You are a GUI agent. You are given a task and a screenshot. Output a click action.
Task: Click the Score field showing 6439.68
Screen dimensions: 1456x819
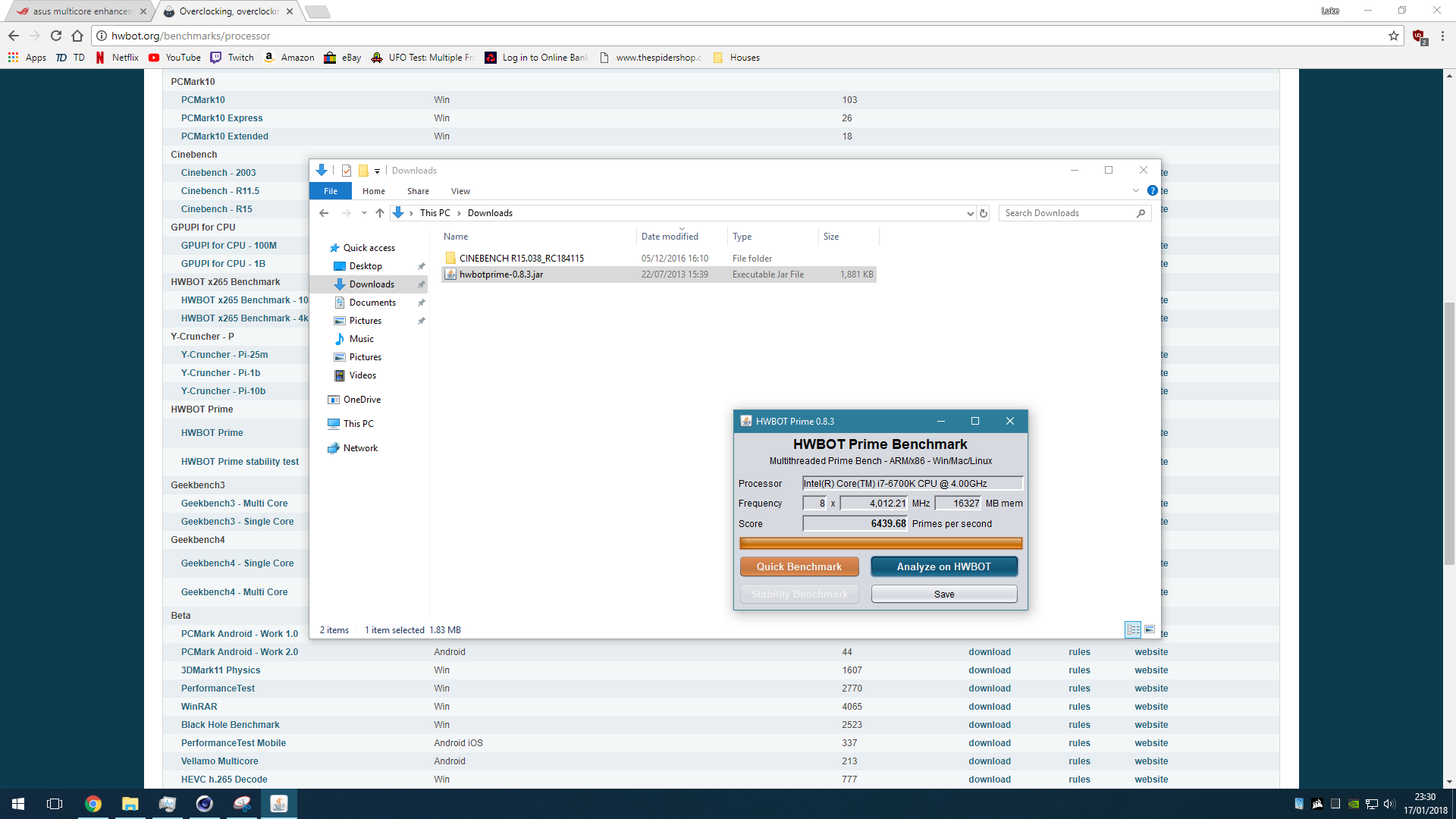click(855, 523)
